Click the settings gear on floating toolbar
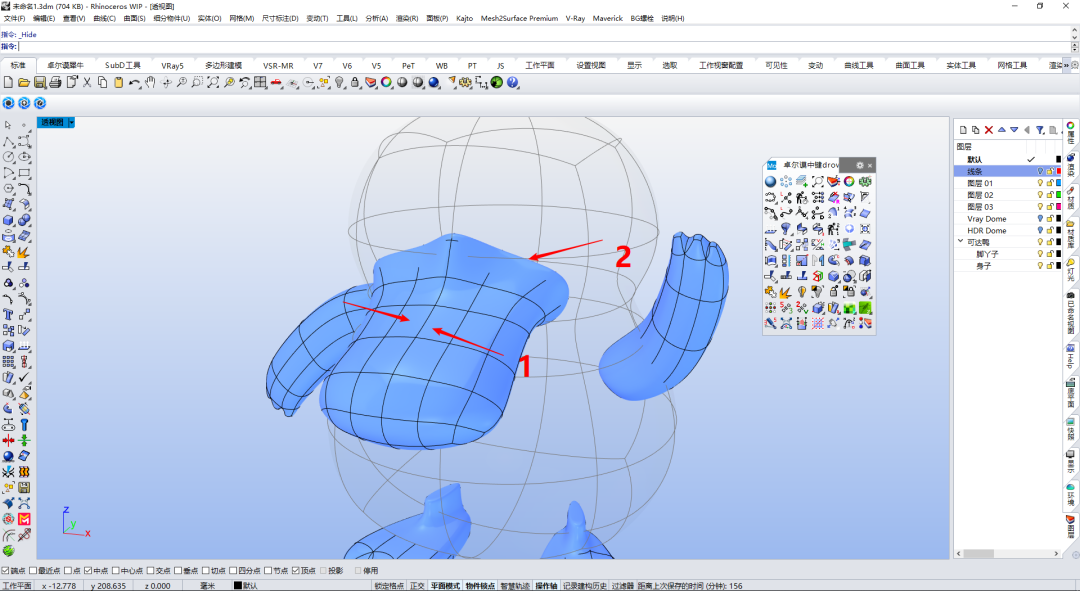This screenshot has width=1080, height=591. click(x=860, y=165)
